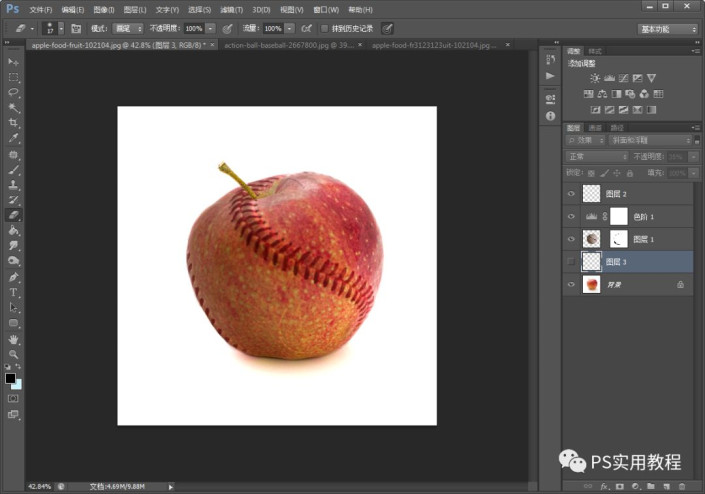Select the Type tool

pos(13,293)
